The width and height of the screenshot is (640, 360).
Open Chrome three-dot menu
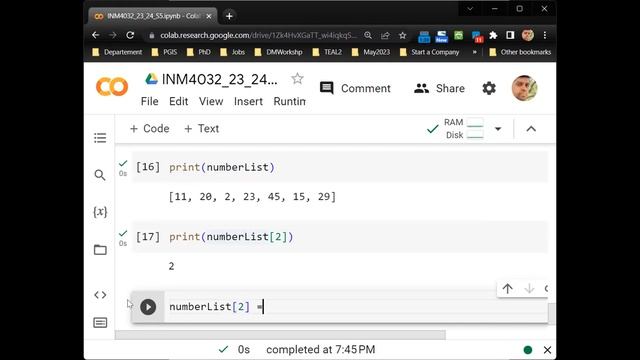point(545,36)
